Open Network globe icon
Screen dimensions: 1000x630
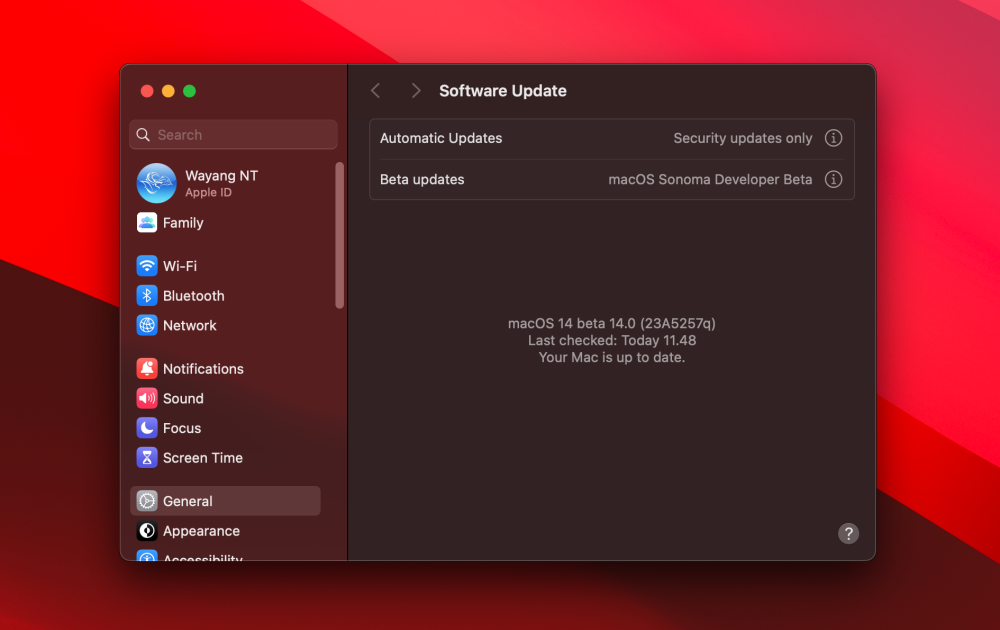coord(147,325)
